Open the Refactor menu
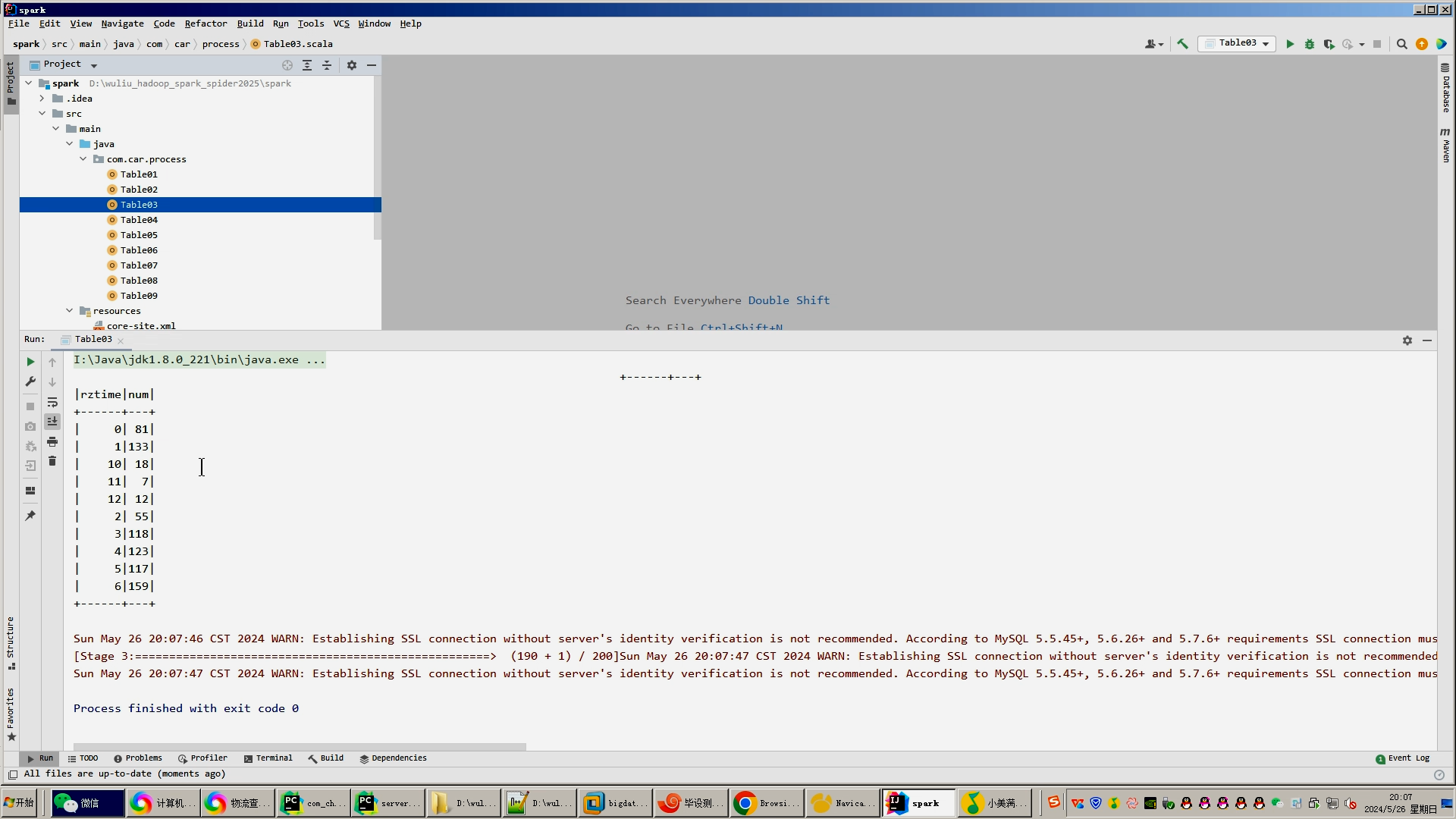This screenshot has height=819, width=1456. (206, 24)
